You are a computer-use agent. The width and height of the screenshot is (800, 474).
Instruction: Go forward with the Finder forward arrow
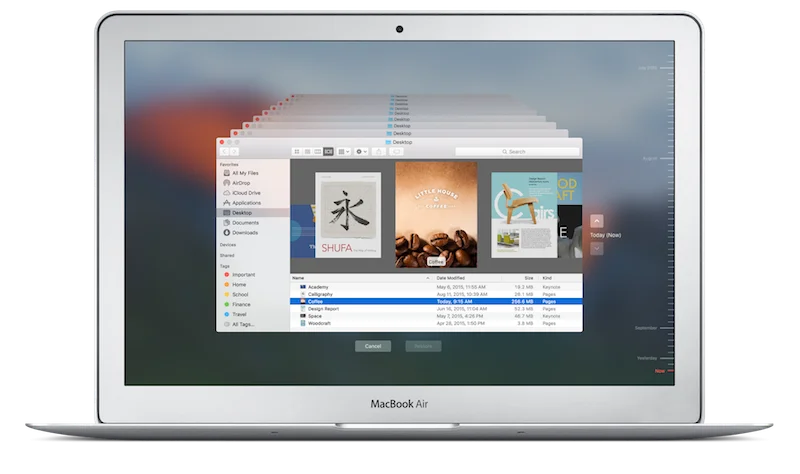[x=234, y=152]
